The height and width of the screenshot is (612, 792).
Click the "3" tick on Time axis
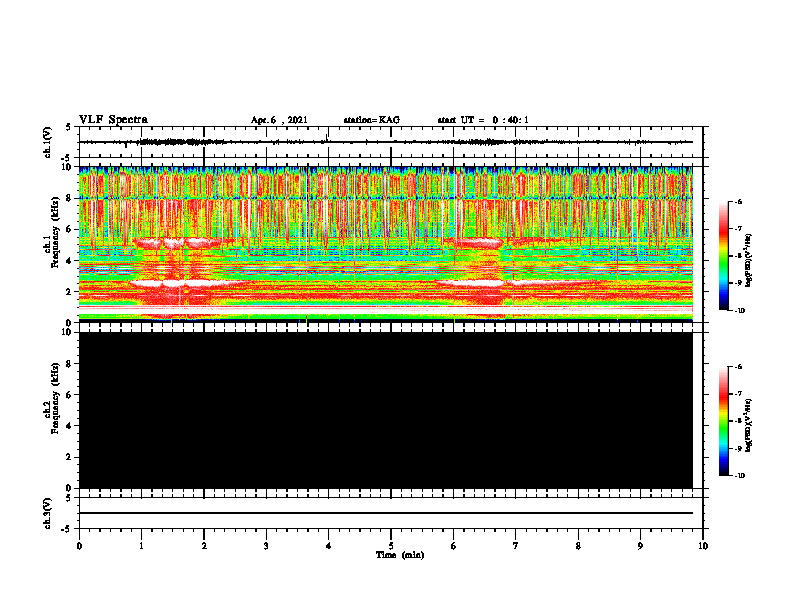point(266,546)
